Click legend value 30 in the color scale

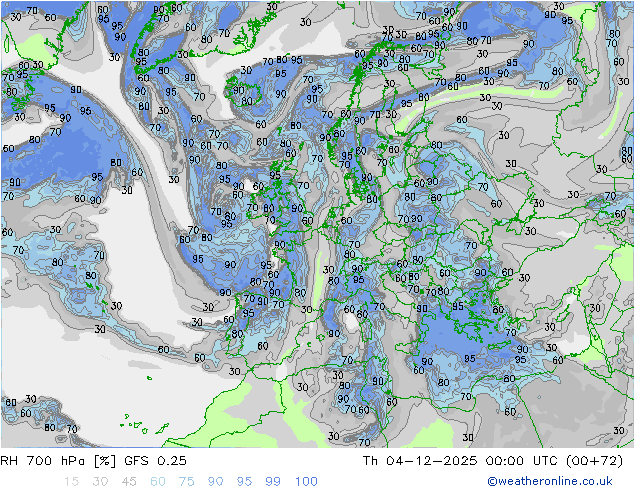pos(100,482)
